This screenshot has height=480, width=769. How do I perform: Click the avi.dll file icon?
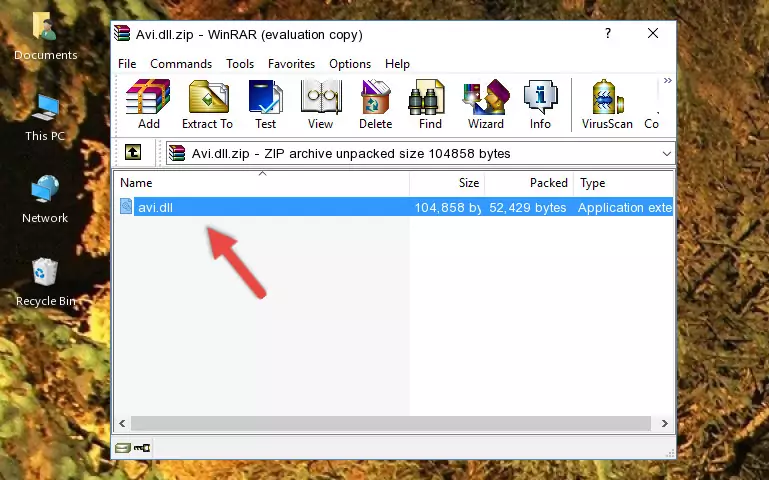pos(126,206)
